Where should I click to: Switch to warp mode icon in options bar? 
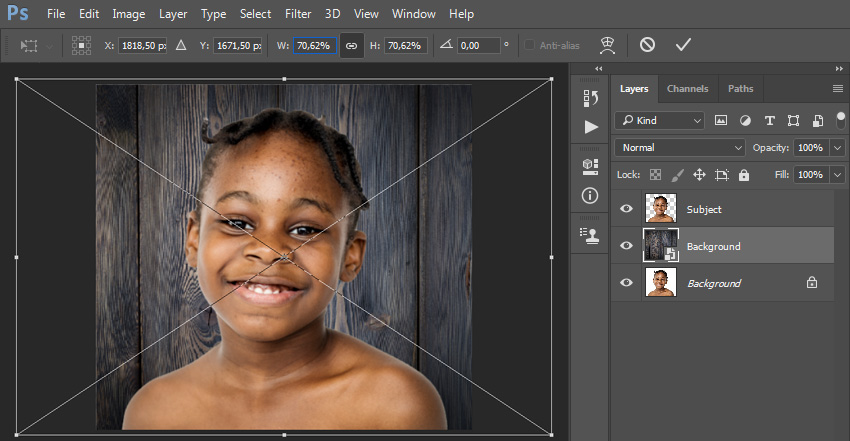(x=608, y=46)
